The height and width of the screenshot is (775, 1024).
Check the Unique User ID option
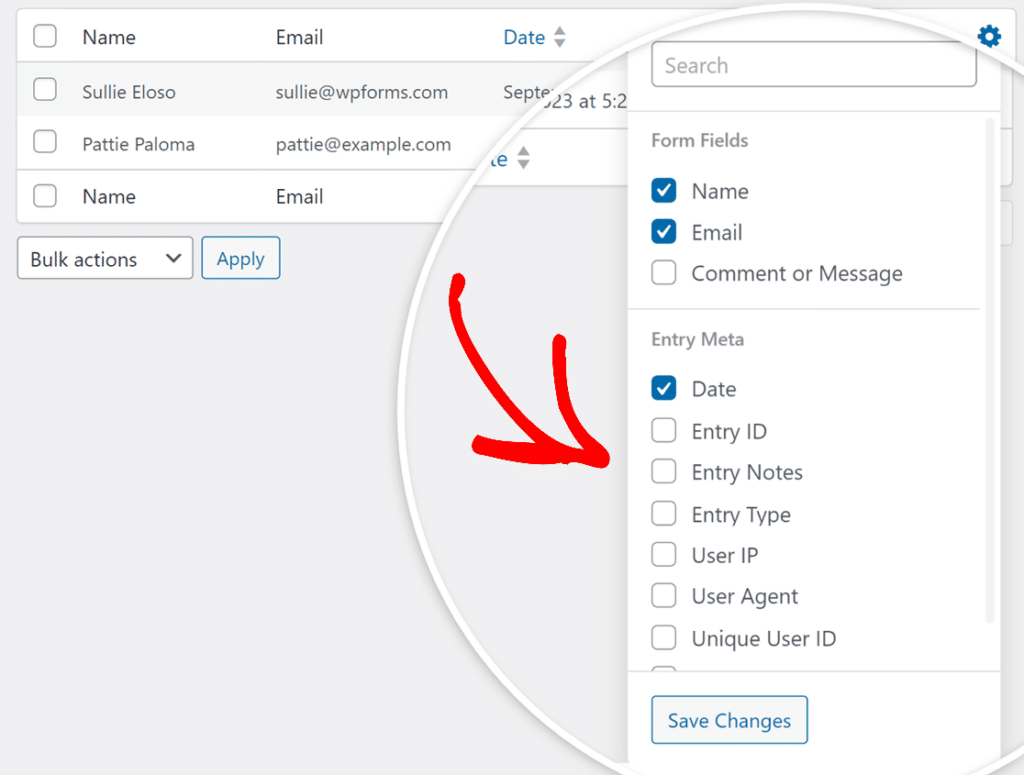[x=663, y=638]
